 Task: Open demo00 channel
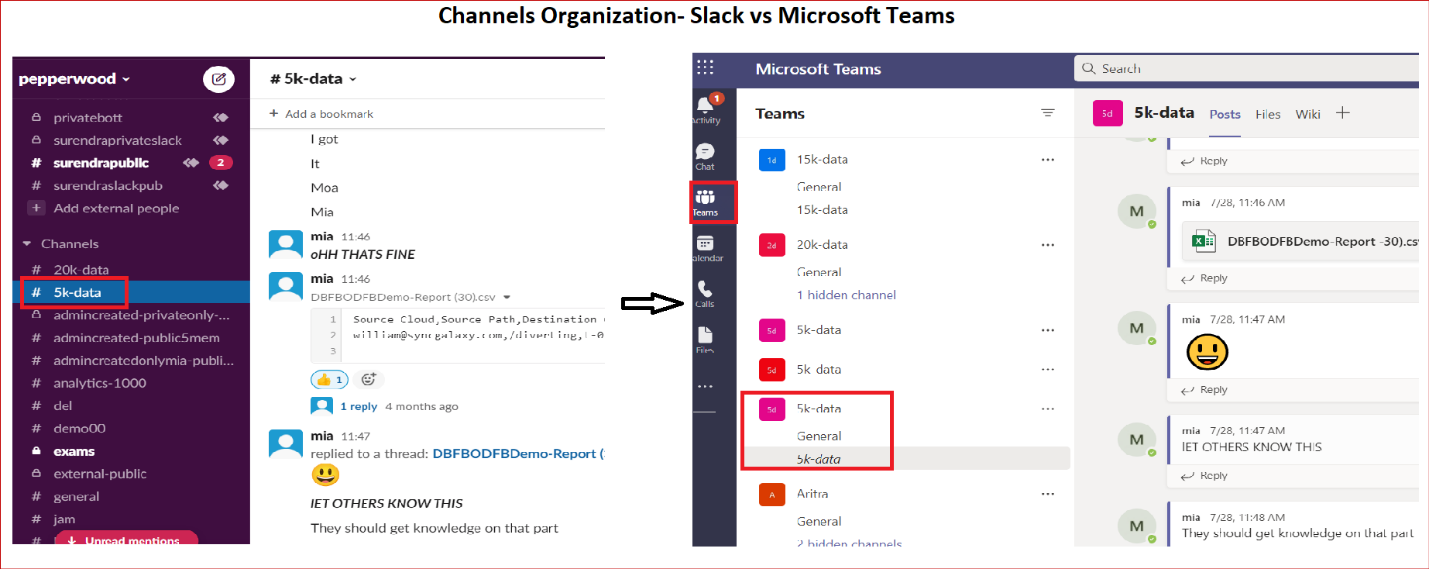click(x=79, y=429)
